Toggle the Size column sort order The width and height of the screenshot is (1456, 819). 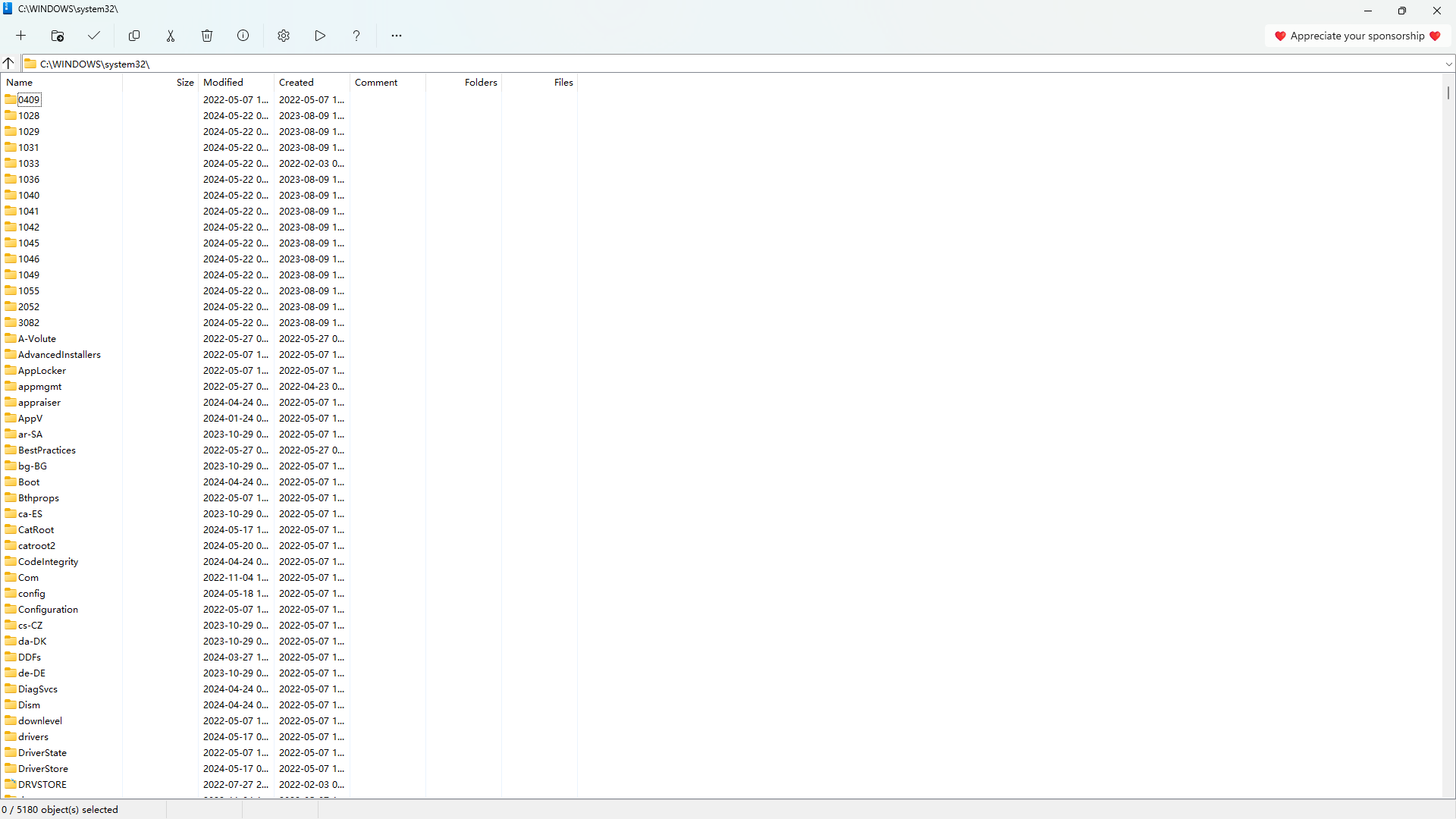[x=184, y=82]
